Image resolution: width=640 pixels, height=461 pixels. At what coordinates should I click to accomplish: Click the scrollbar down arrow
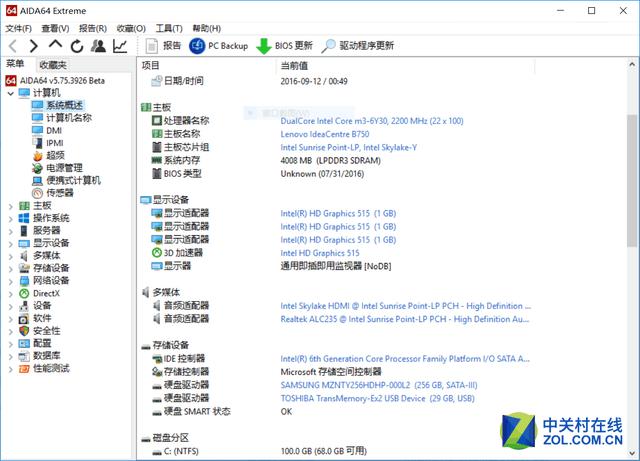click(x=632, y=453)
